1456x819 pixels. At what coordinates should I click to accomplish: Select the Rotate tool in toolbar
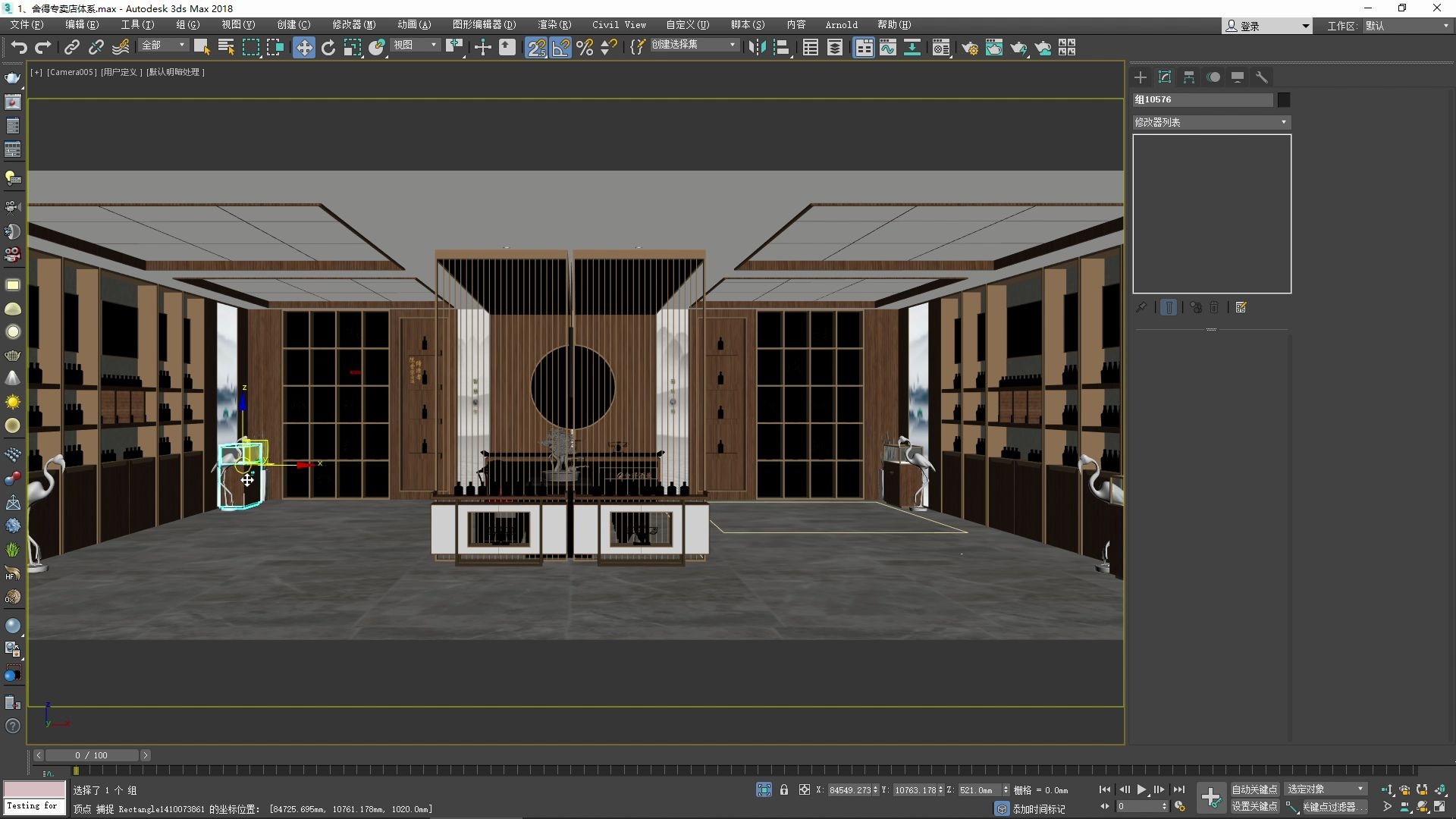coord(328,48)
